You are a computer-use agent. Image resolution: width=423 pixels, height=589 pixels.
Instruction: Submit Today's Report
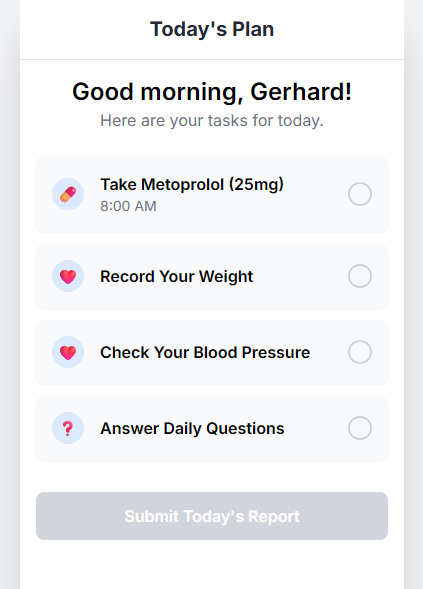[x=212, y=516]
